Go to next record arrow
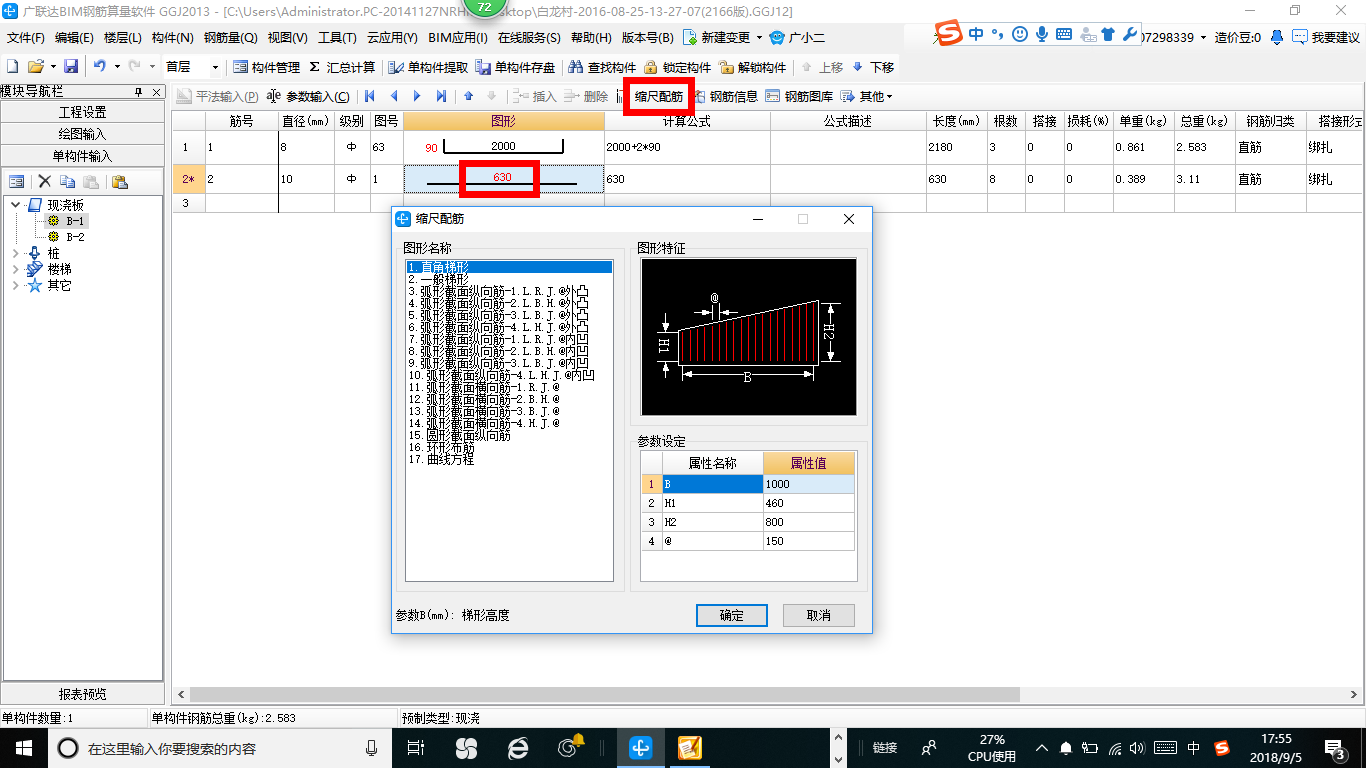Viewport: 1366px width, 768px height. (x=418, y=97)
